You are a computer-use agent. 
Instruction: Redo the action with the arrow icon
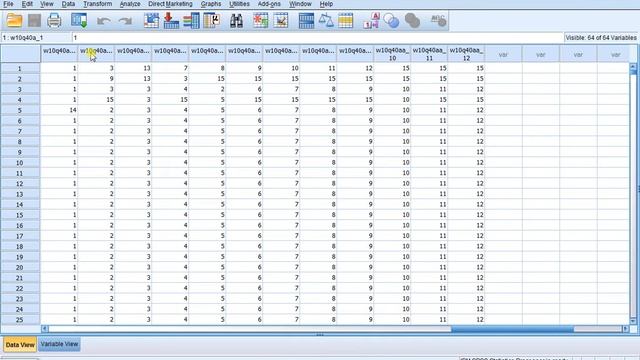click(125, 21)
